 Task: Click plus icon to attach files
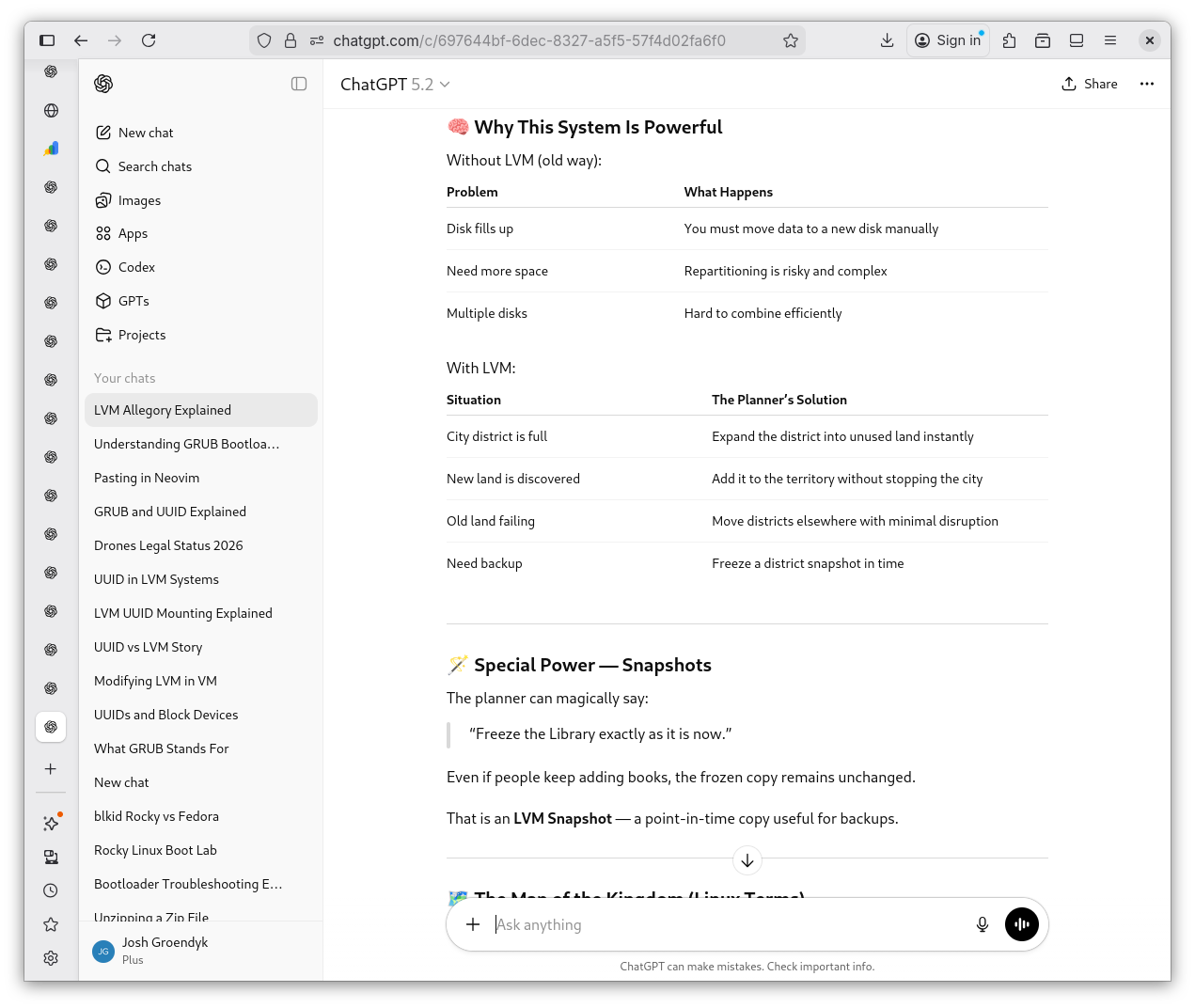(x=473, y=924)
